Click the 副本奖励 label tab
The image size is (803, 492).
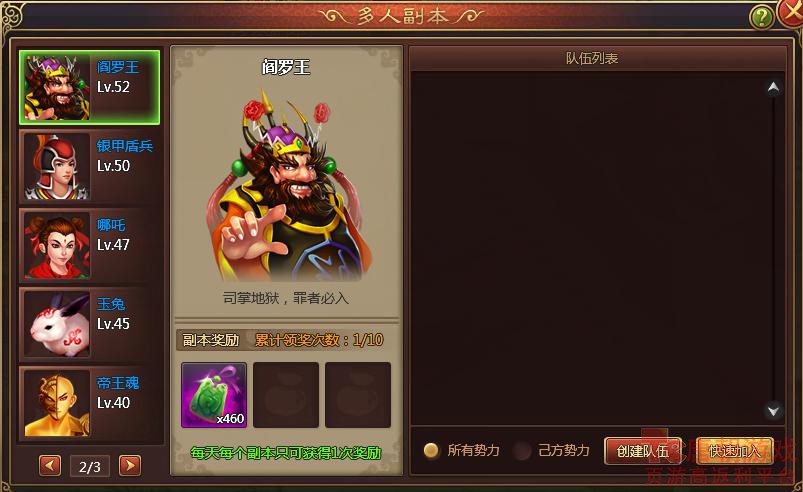(211, 340)
